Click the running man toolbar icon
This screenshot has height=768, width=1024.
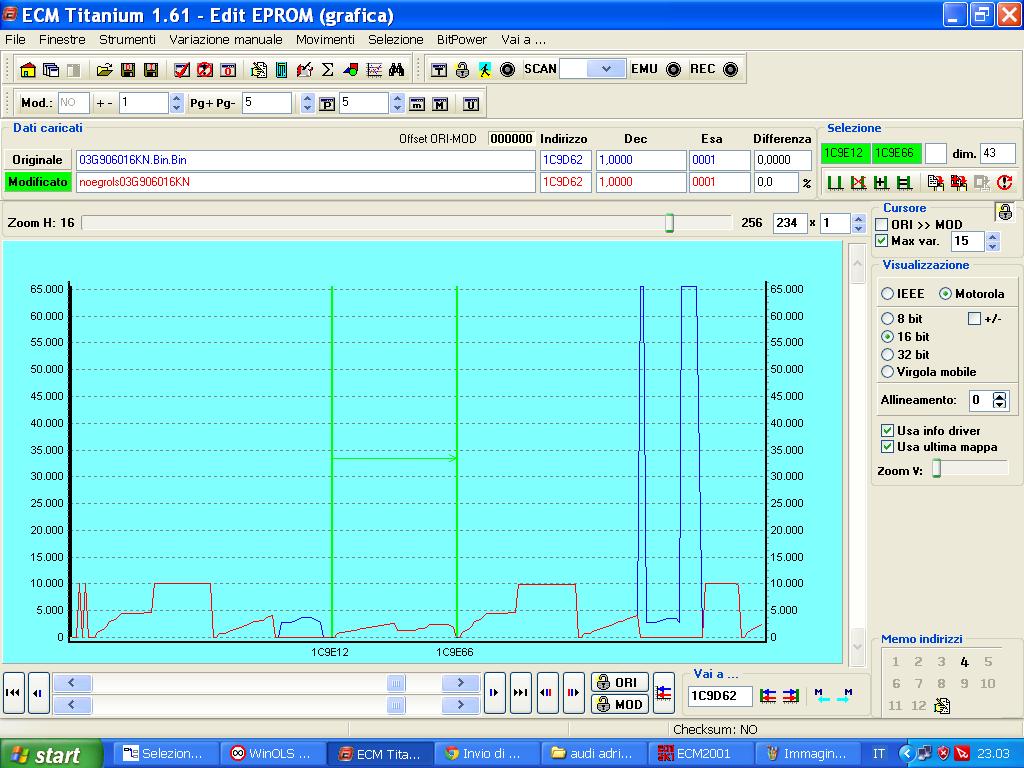(x=485, y=69)
